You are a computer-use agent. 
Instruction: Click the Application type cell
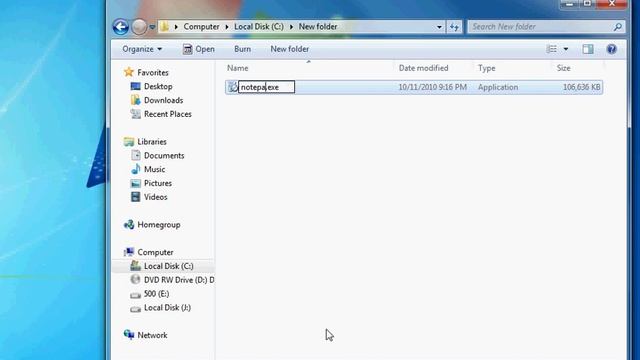(498, 87)
